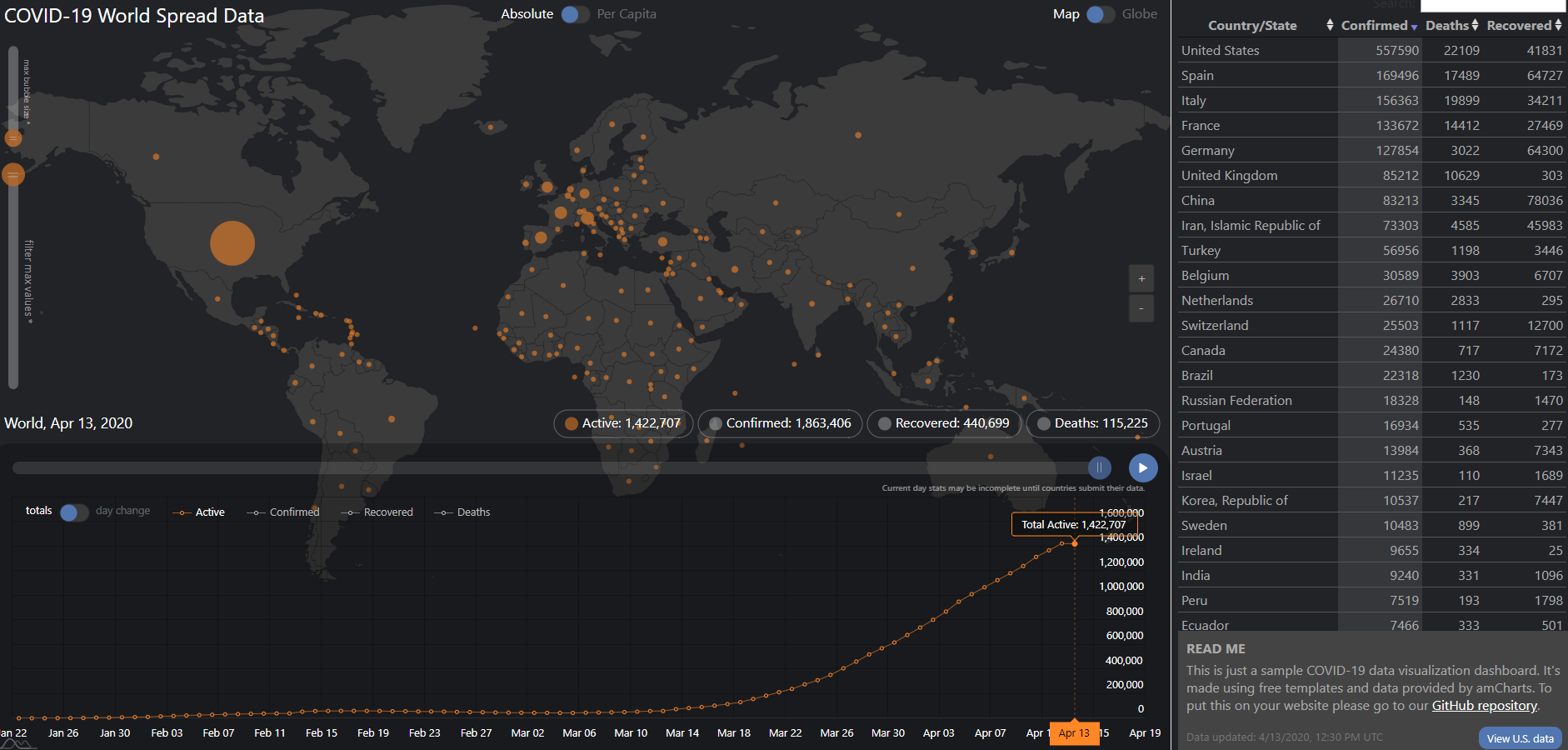Sort table by Deaths column
Screen dimensions: 1568x750
pos(1451,26)
